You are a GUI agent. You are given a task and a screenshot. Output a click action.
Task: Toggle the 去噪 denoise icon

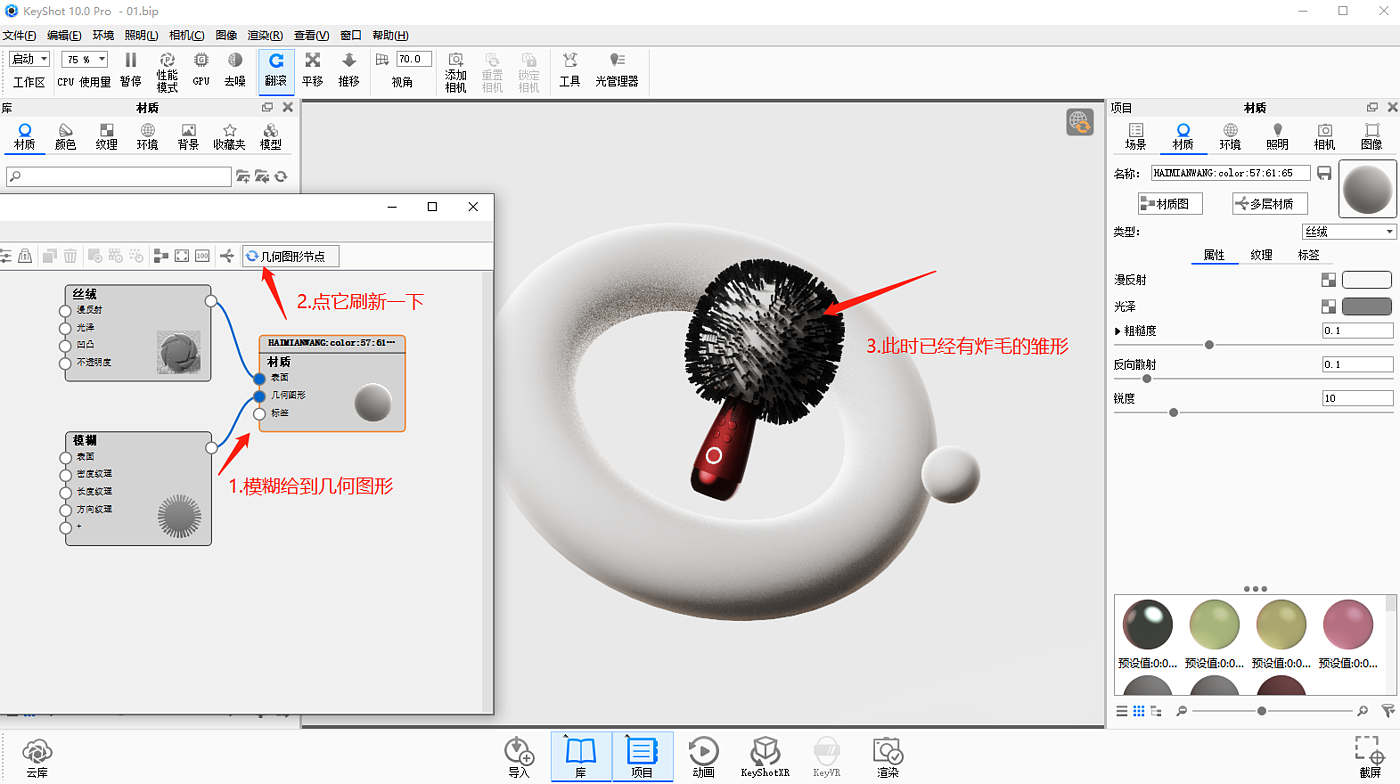[234, 69]
